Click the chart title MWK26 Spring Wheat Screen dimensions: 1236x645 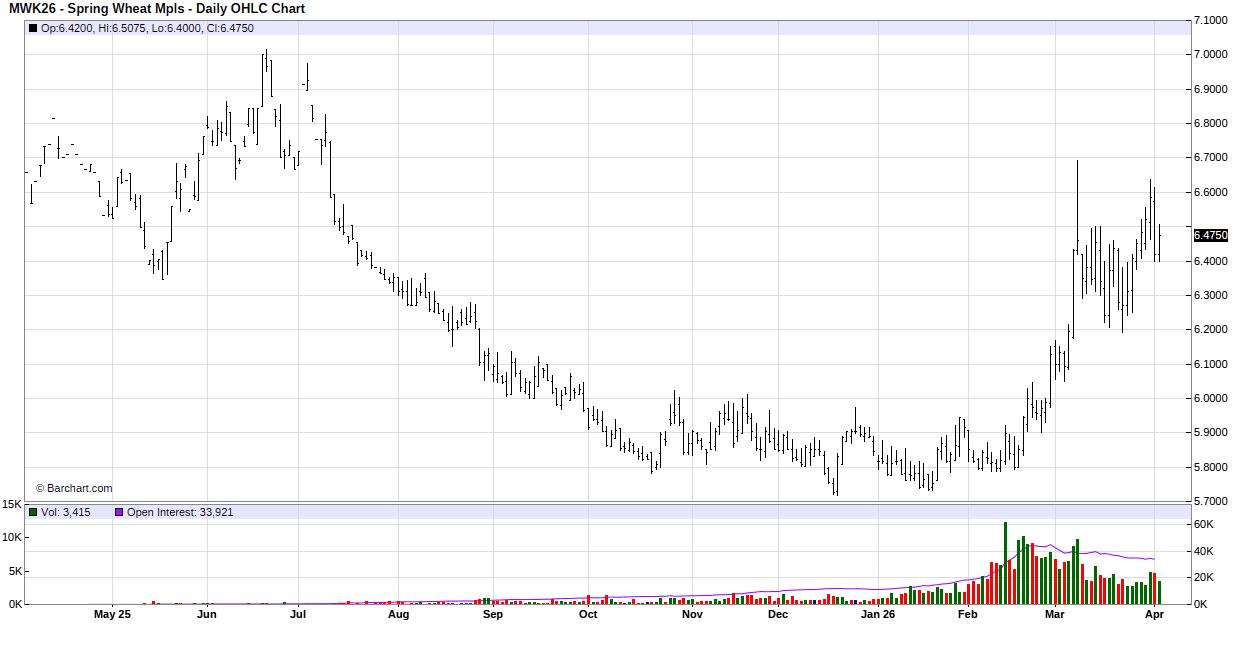(157, 9)
